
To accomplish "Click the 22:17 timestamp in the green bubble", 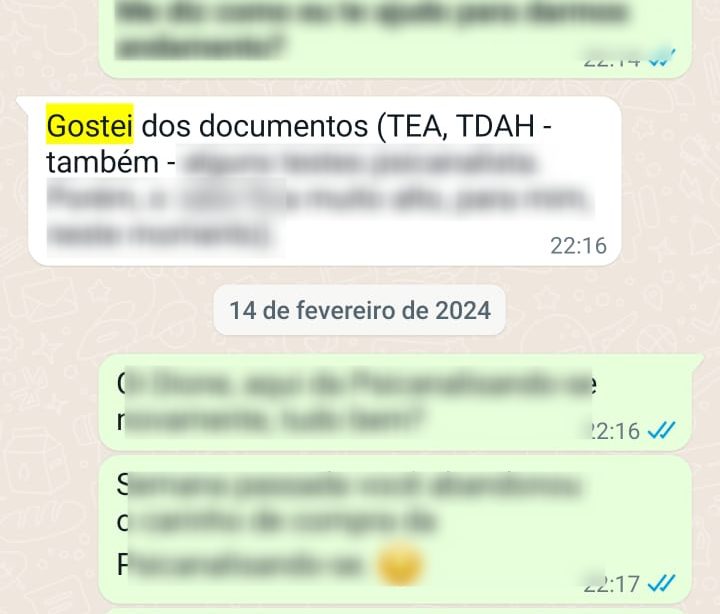I will click(611, 584).
